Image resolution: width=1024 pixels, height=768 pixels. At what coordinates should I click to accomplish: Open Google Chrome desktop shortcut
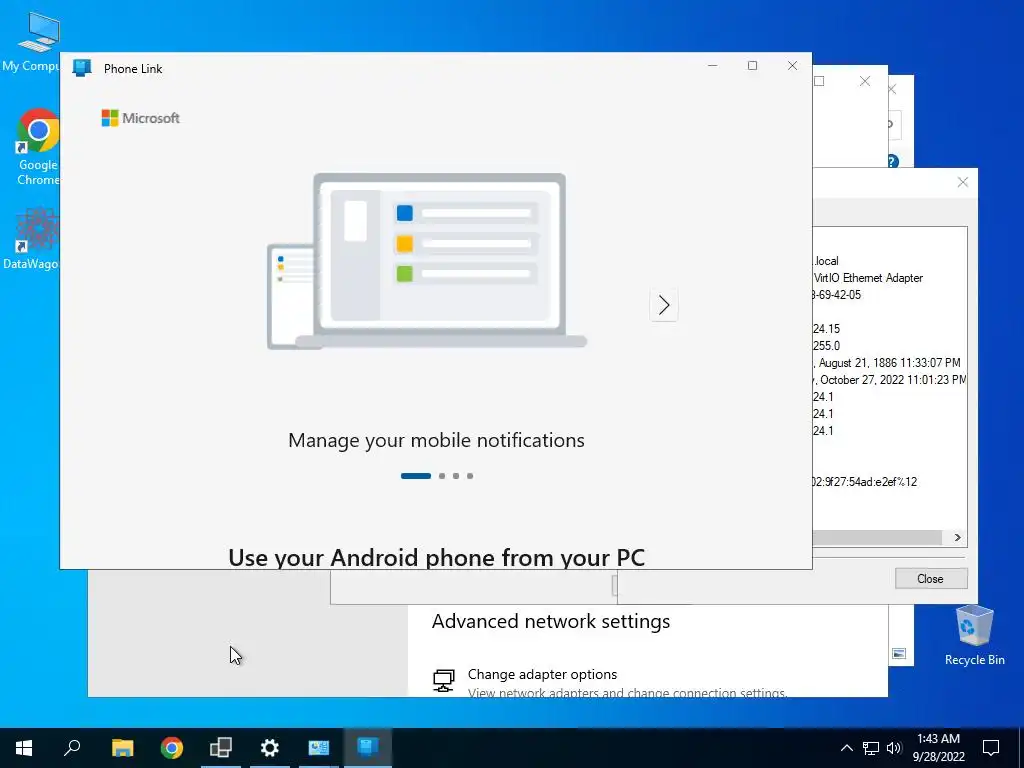pyautogui.click(x=37, y=147)
